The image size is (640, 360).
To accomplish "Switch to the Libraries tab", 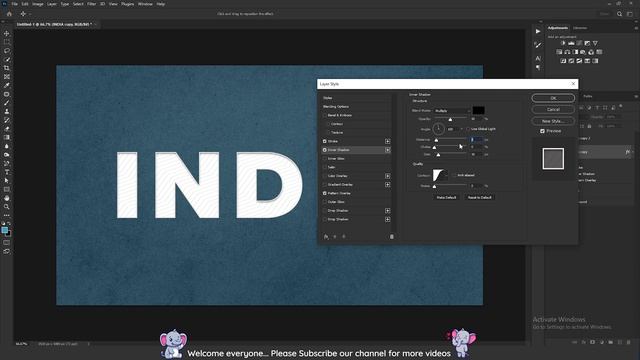I will click(580, 28).
